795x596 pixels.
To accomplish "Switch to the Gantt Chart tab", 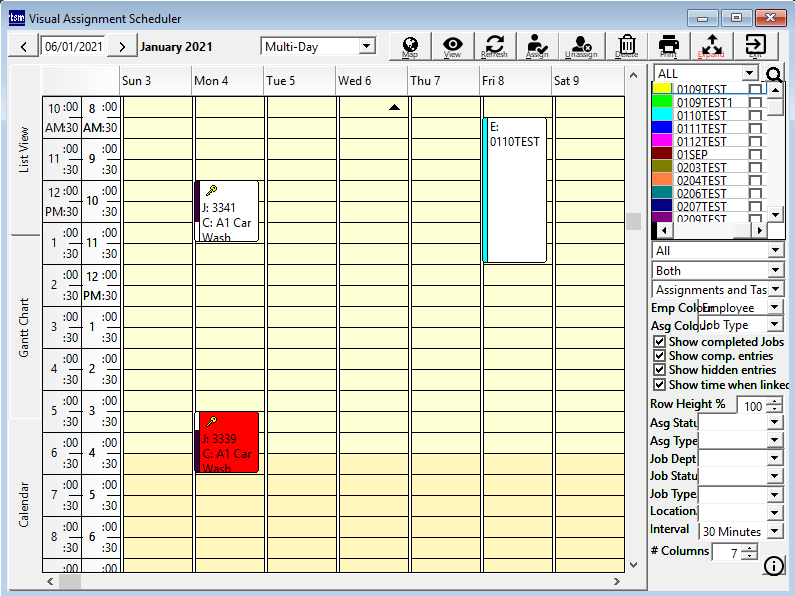I will [x=25, y=327].
